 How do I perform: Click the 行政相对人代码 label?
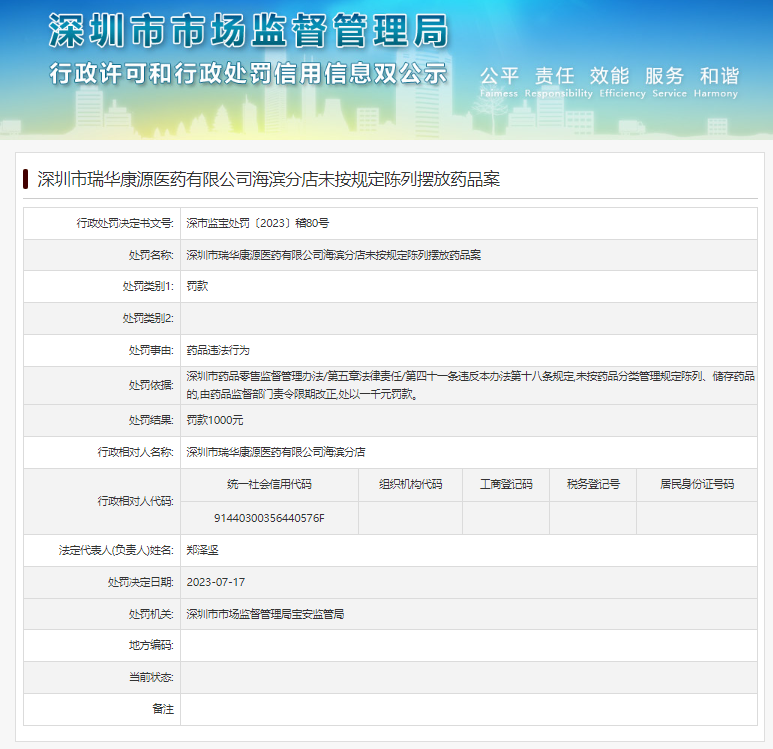point(136,501)
